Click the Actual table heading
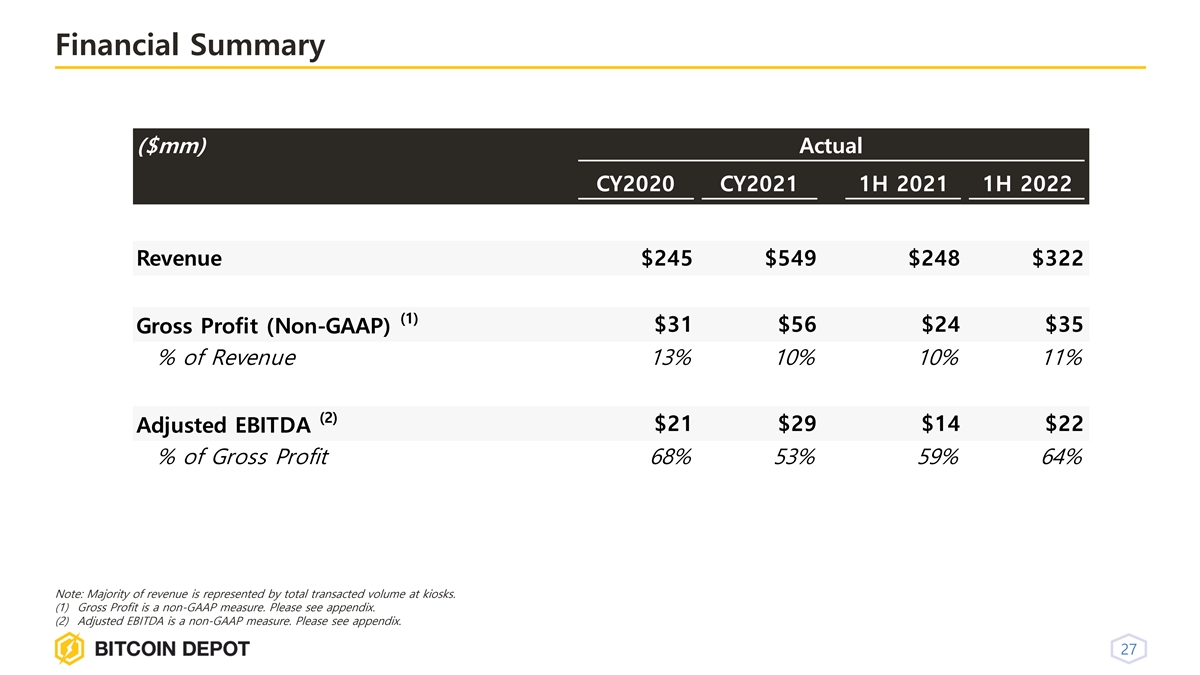This screenshot has width=1200, height=675. (x=830, y=146)
